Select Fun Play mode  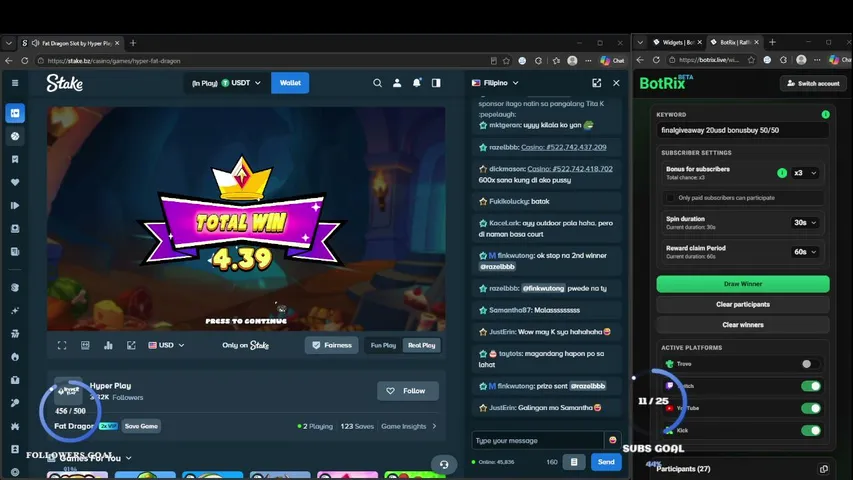(383, 345)
